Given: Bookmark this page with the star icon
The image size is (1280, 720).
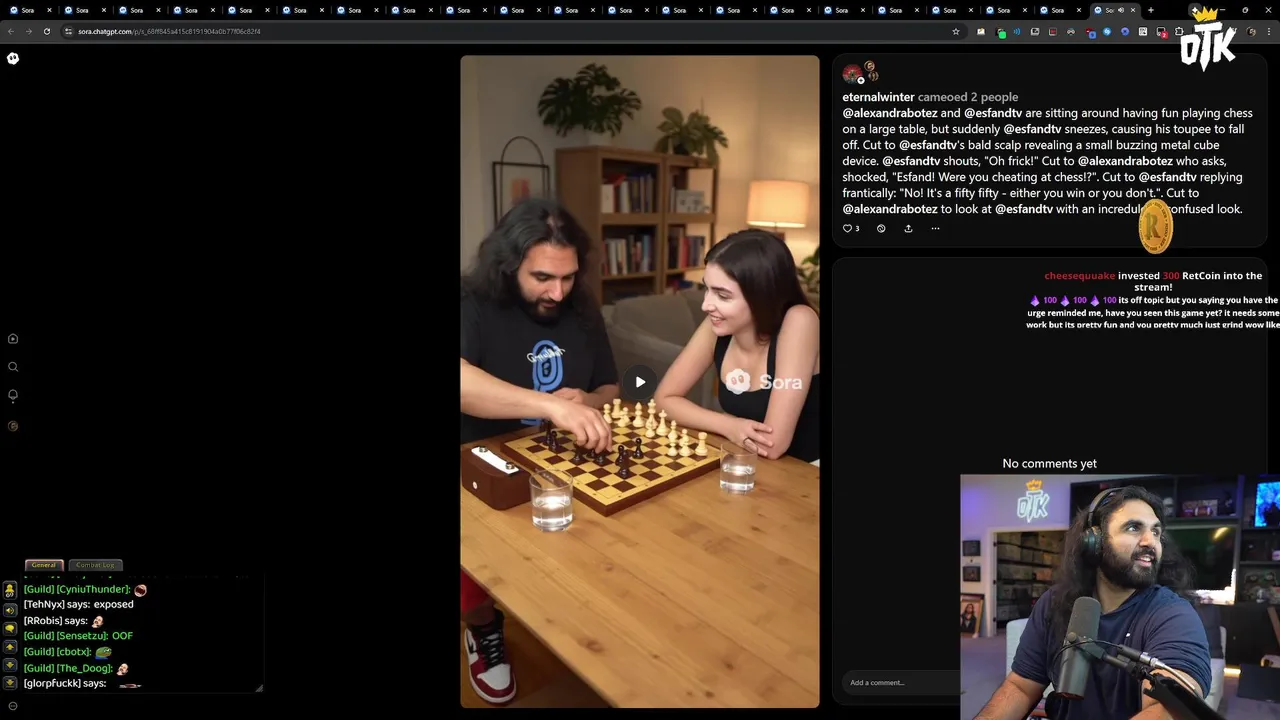Looking at the screenshot, I should [x=956, y=31].
